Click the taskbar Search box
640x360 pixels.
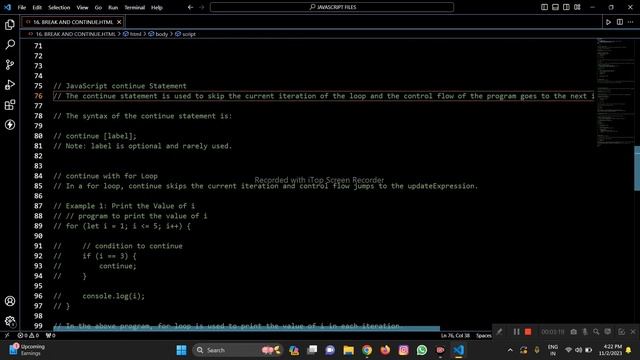click(238, 350)
